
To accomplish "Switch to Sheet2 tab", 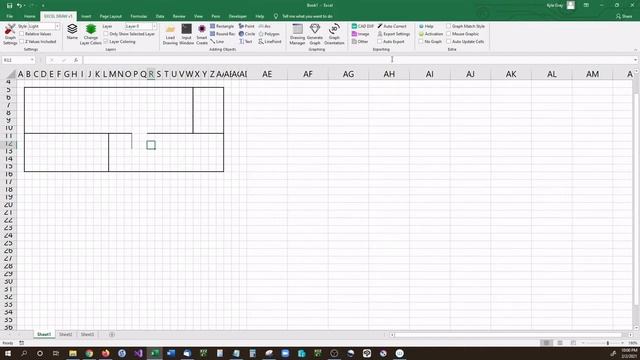I will [65, 334].
